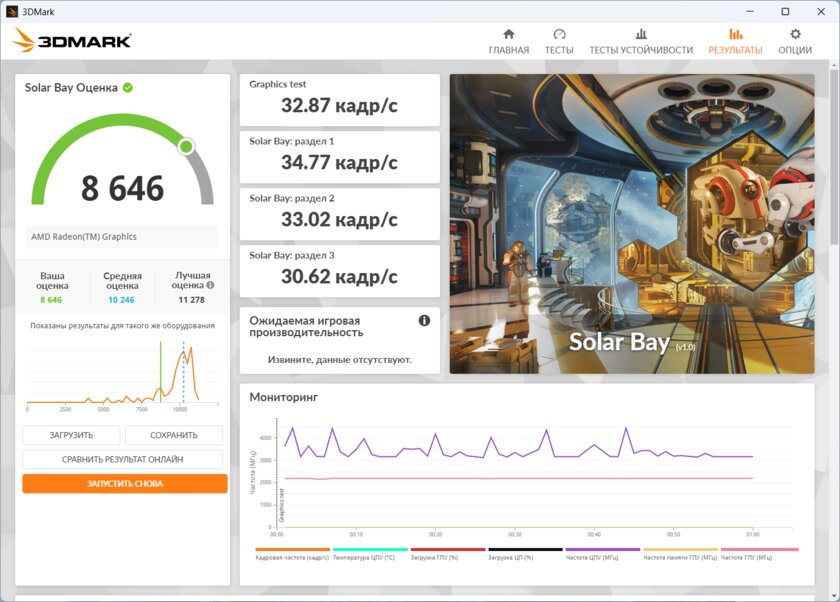Toggle Температура ЦПУ legend swatch

coord(370,549)
